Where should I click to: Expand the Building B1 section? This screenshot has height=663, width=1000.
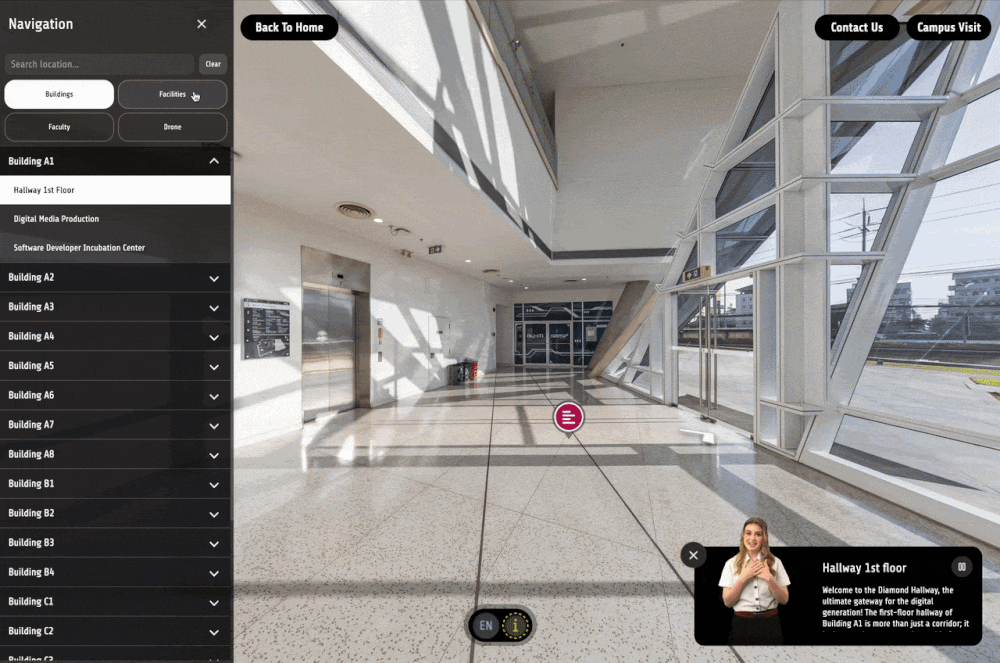115,483
